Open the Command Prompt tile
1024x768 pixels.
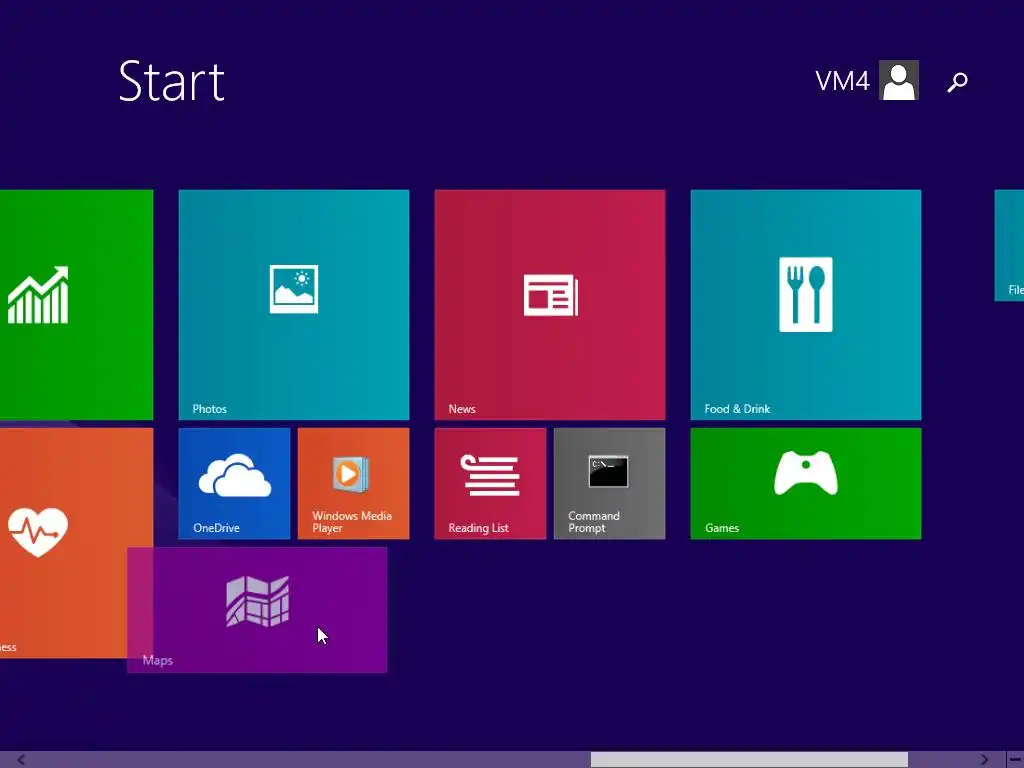(609, 483)
